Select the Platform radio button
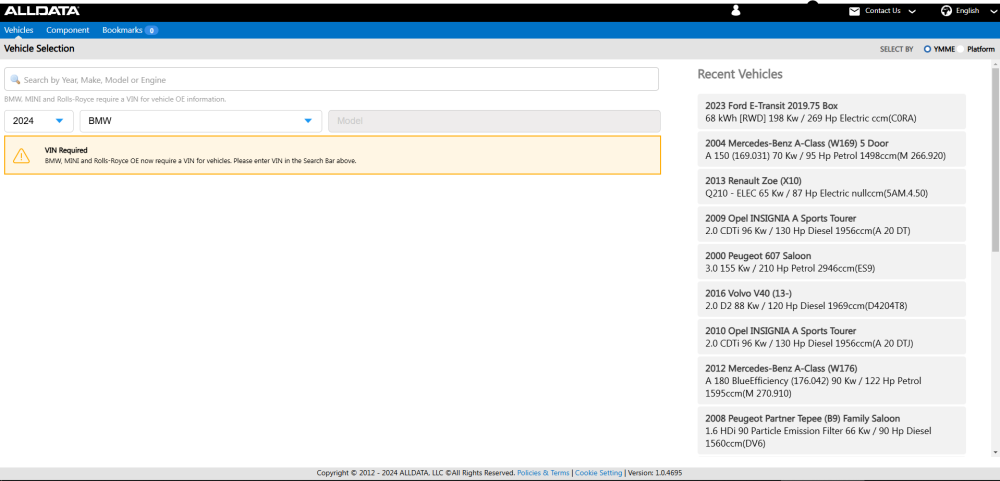 click(x=961, y=49)
